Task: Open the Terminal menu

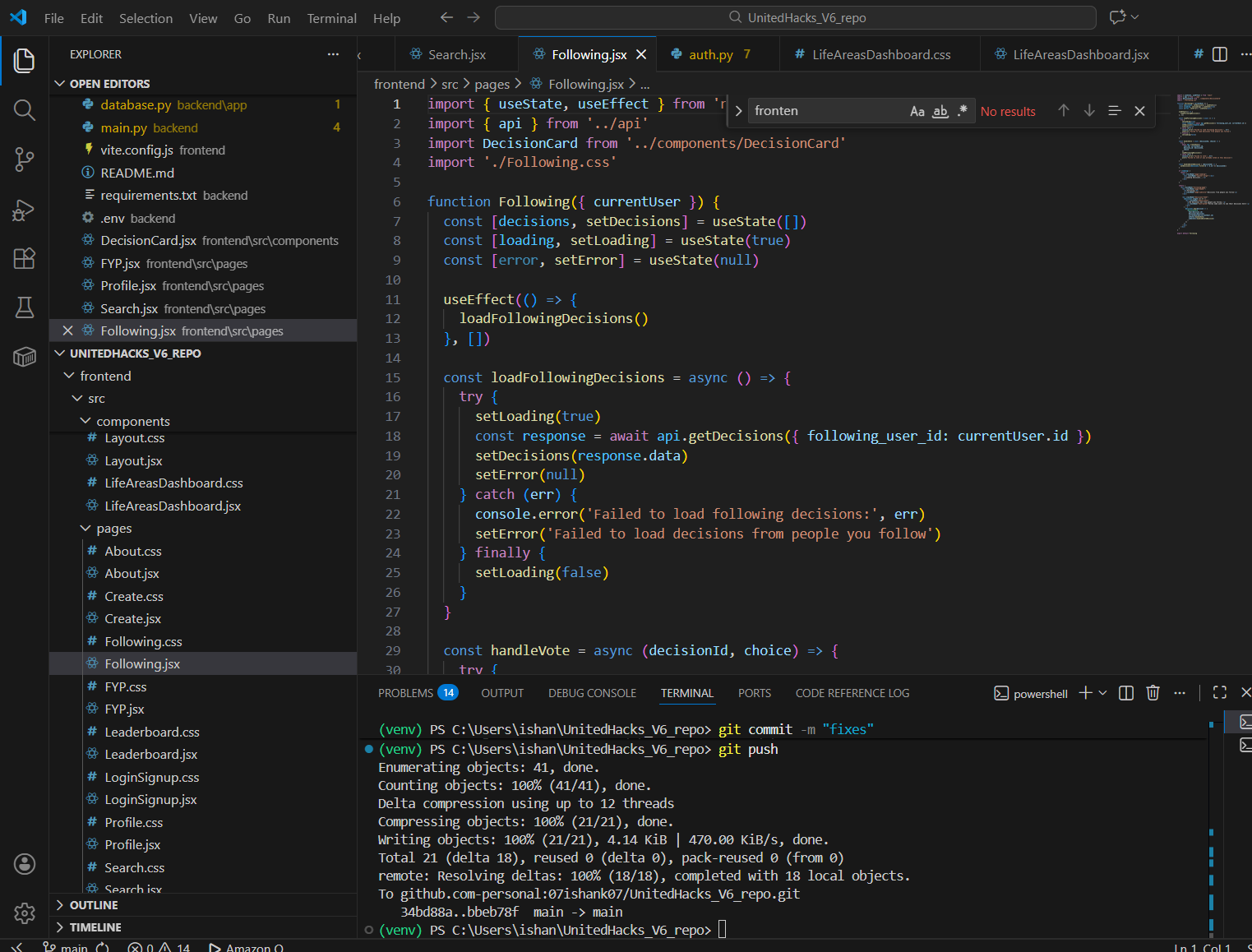Action: [x=331, y=18]
